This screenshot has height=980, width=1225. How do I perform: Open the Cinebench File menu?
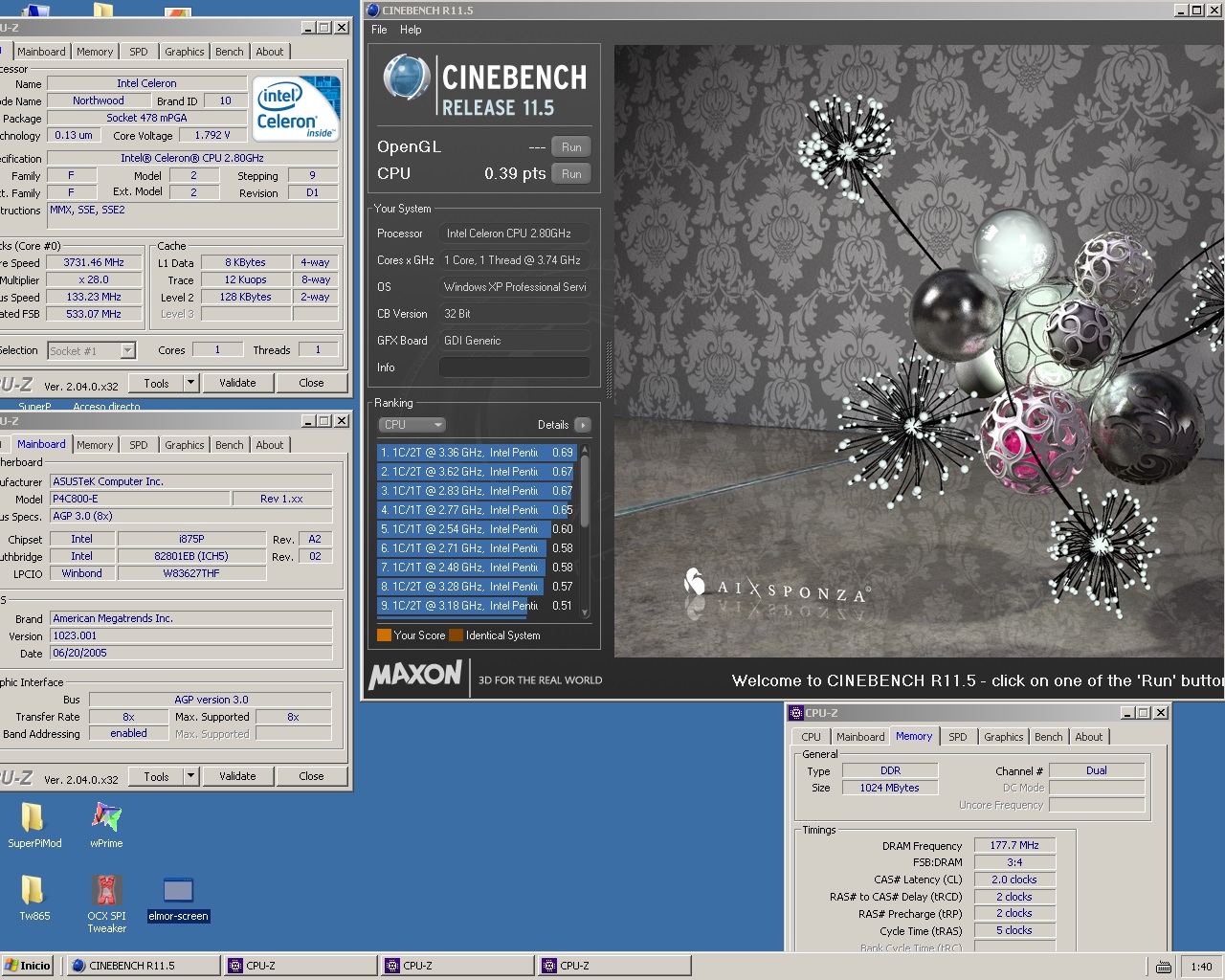click(x=379, y=30)
